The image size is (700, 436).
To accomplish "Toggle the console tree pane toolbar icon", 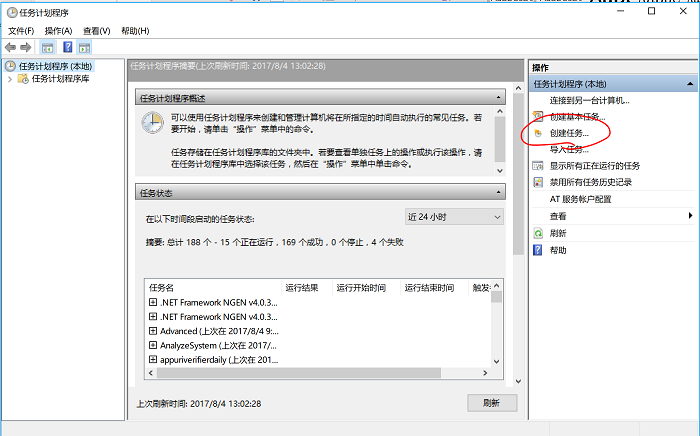I will pyautogui.click(x=48, y=47).
